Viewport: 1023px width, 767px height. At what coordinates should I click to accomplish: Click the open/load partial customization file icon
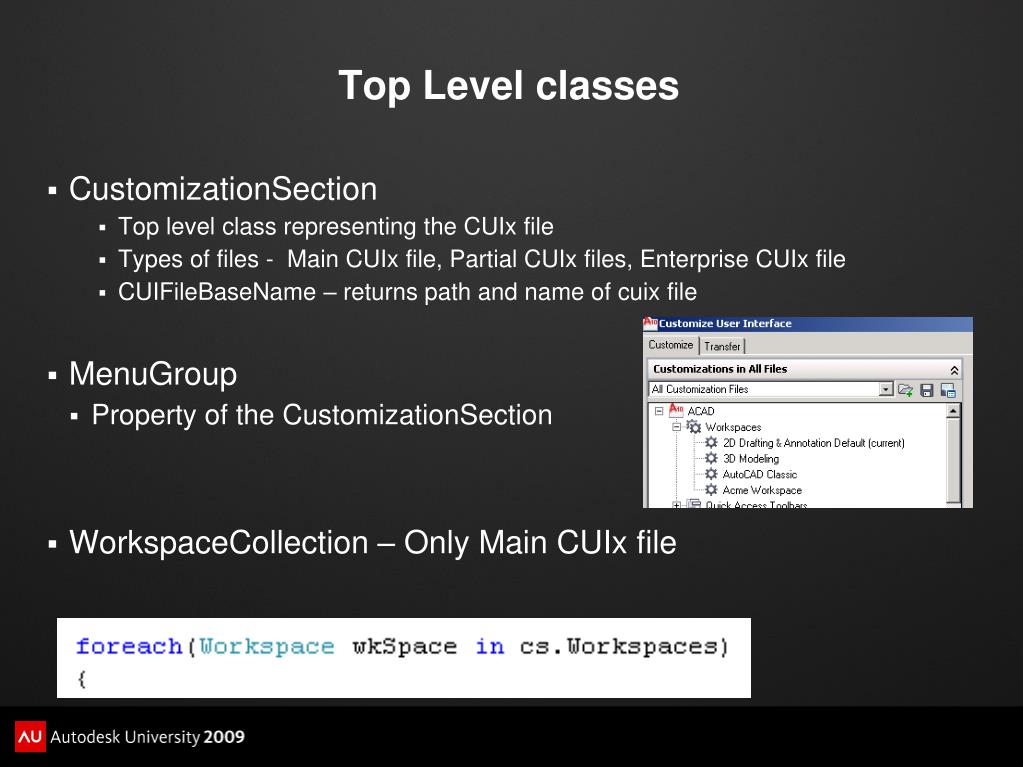point(906,390)
